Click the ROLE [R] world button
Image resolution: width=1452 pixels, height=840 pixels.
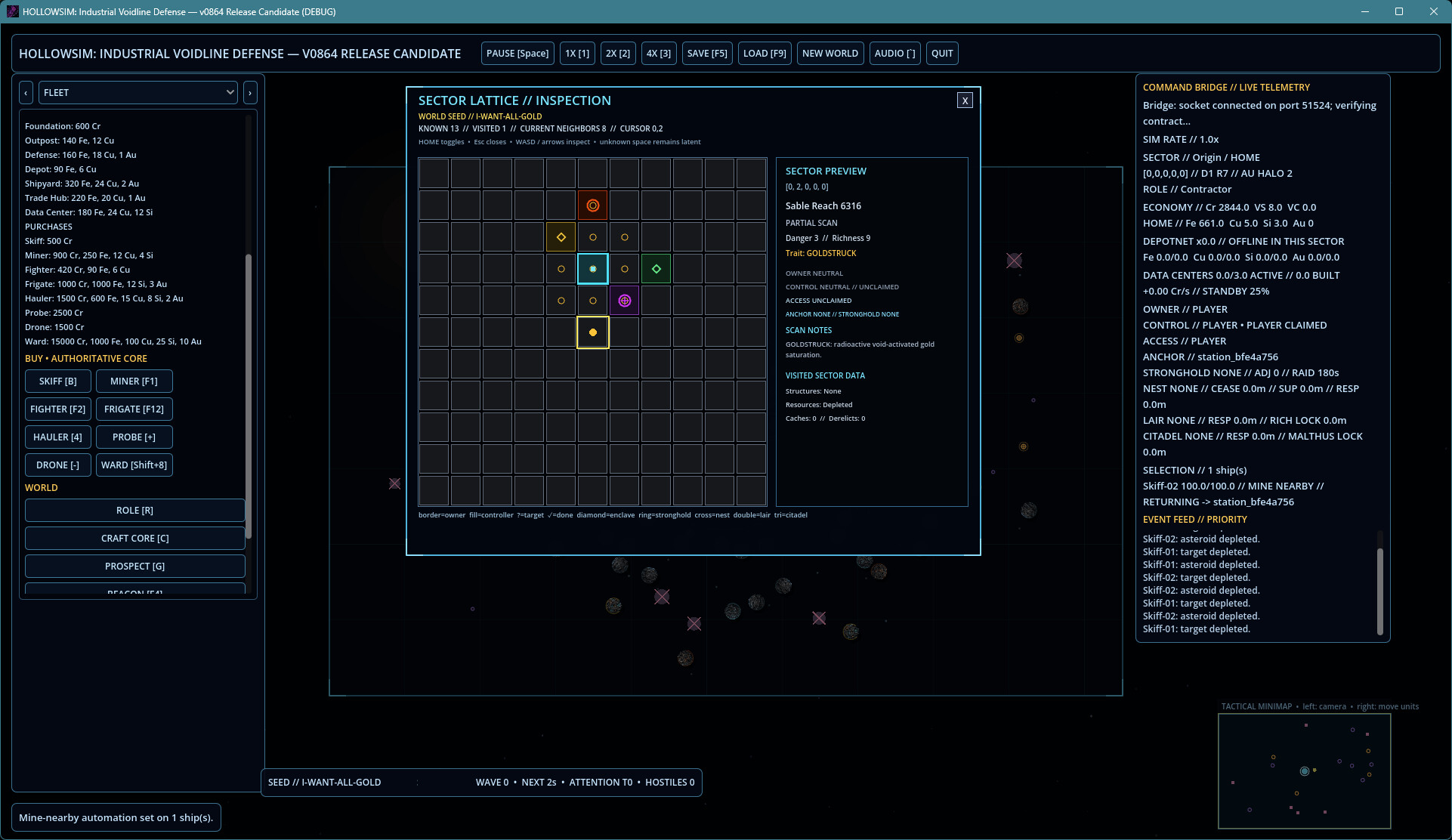[x=135, y=511]
